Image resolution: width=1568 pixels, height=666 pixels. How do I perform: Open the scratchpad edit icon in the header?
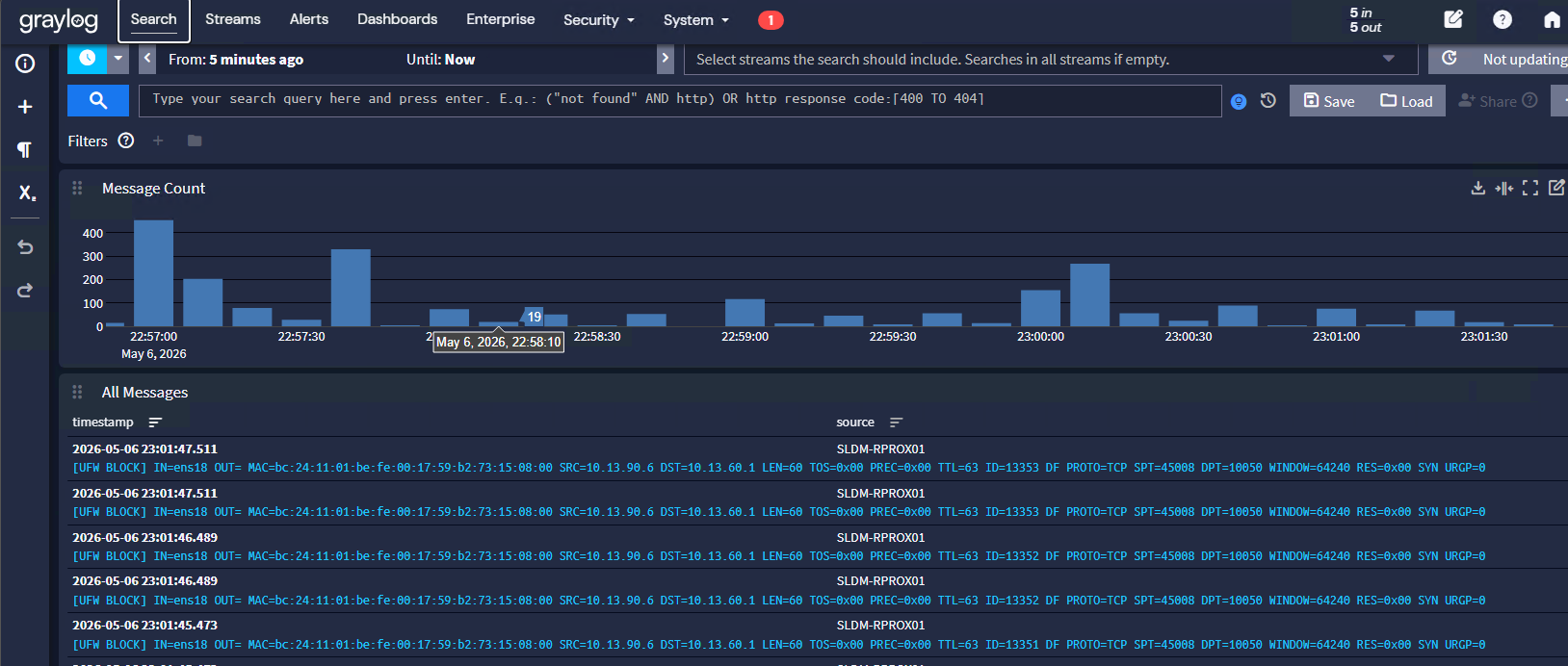point(1453,19)
